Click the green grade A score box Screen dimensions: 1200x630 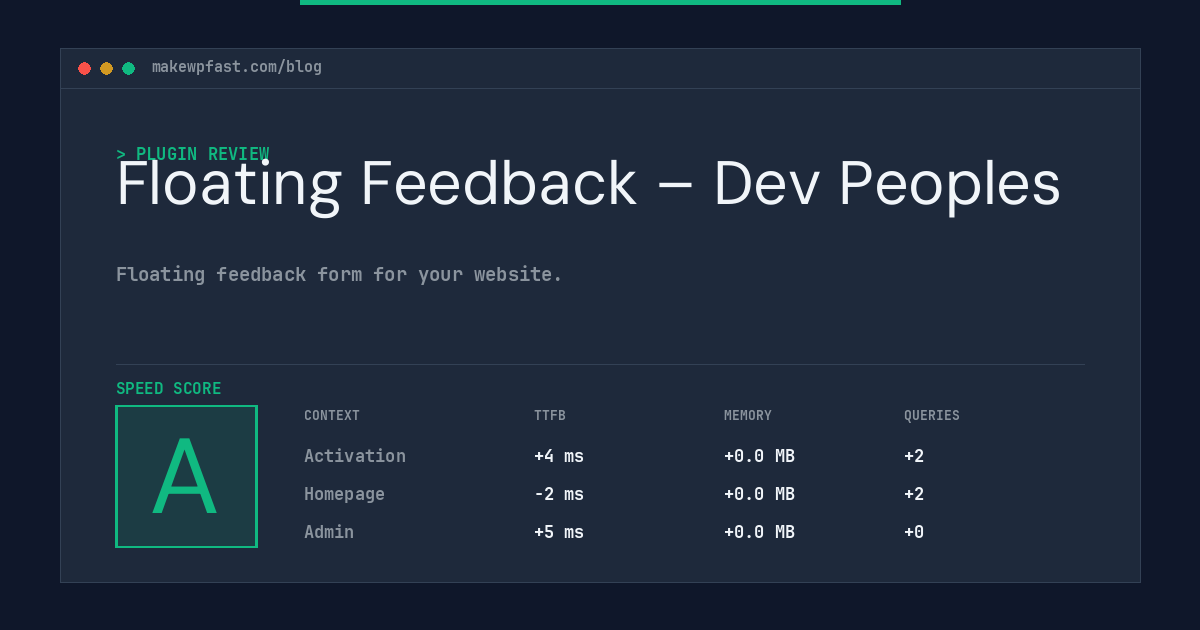[x=186, y=476]
